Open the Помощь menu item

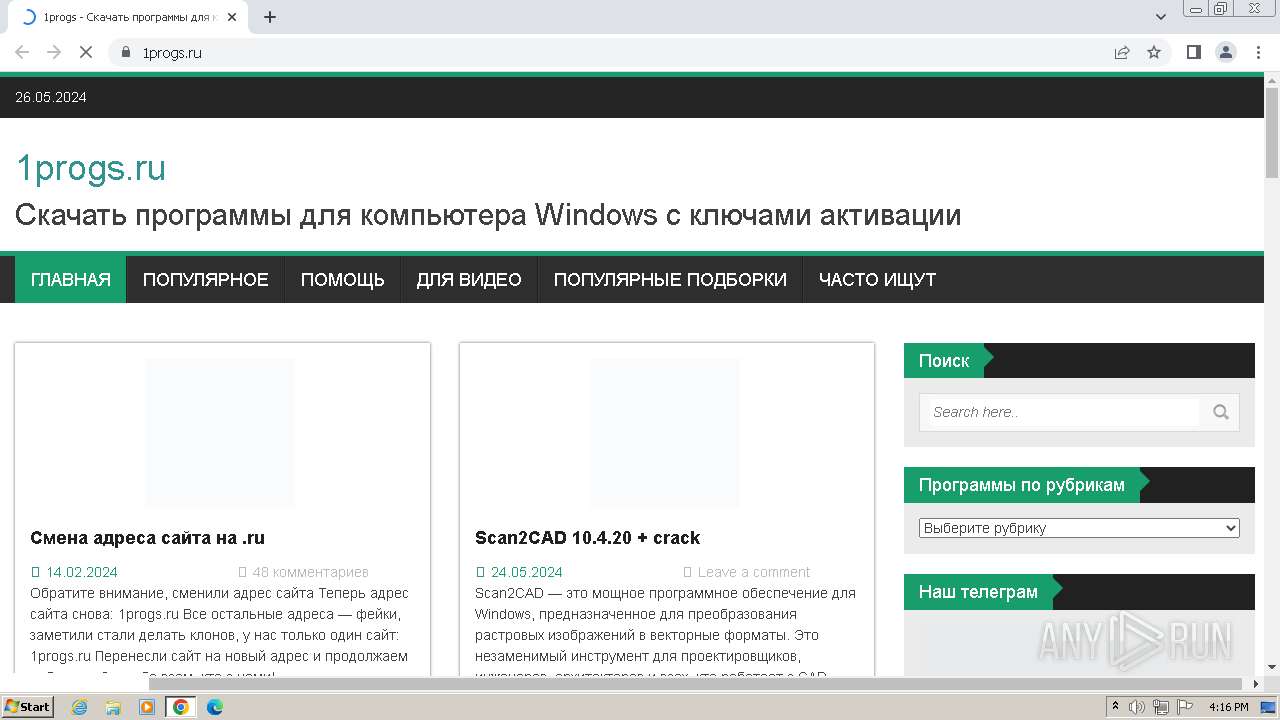pos(343,280)
